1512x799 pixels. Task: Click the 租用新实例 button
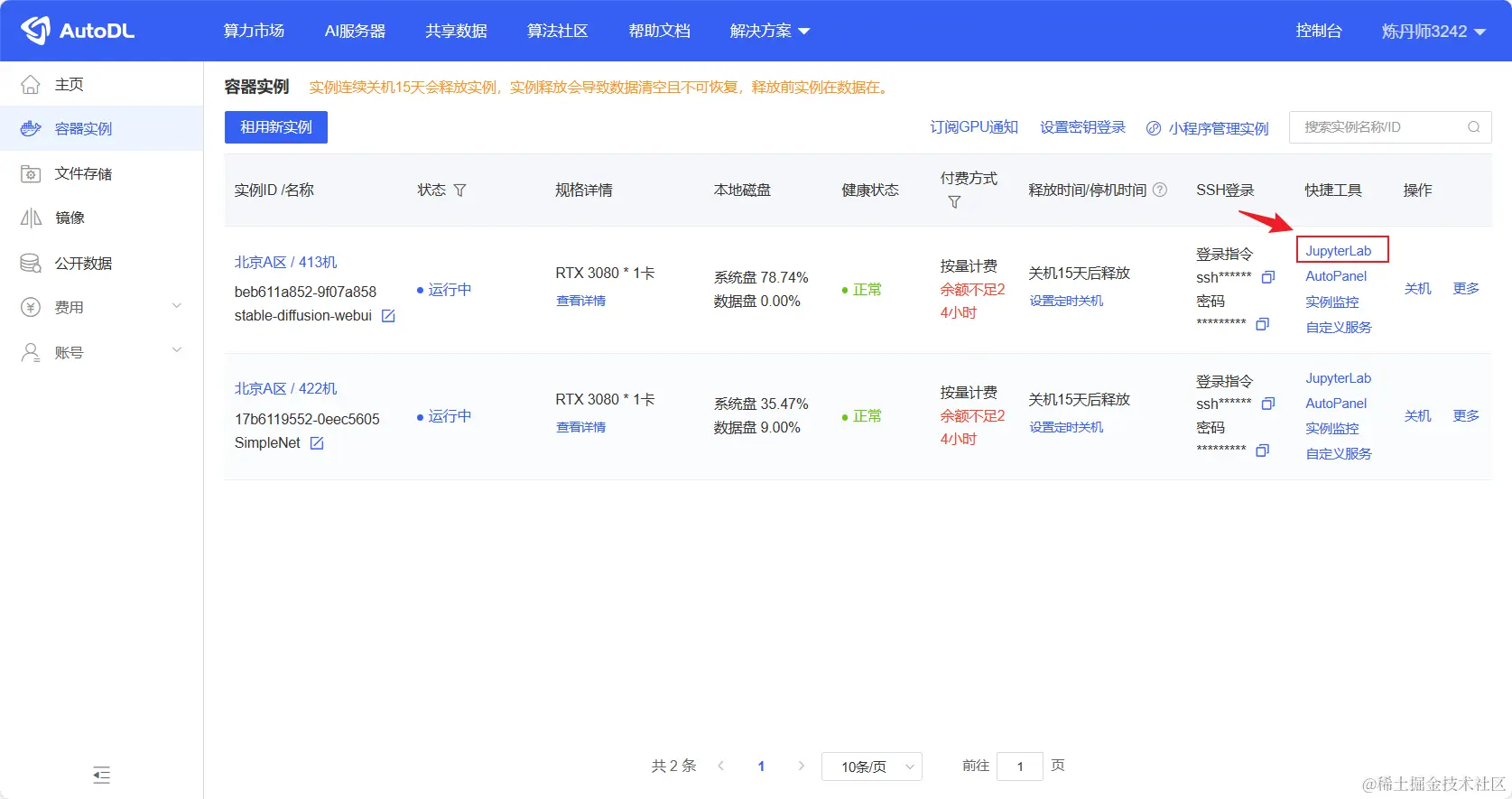coord(276,127)
